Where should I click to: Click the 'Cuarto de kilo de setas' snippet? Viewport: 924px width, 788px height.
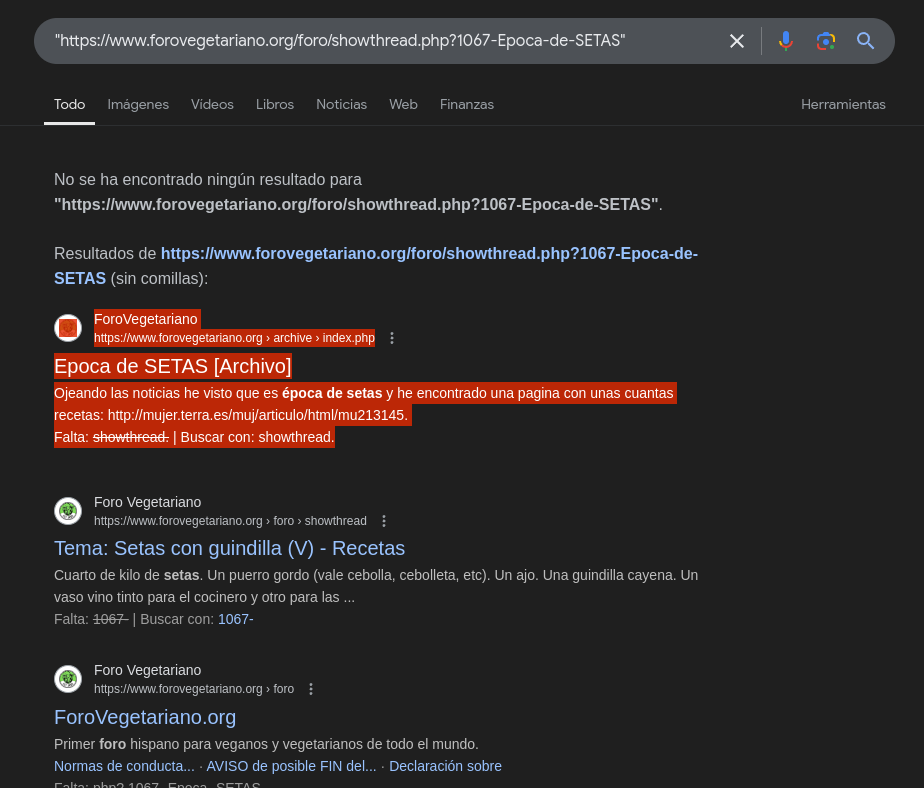click(x=376, y=586)
